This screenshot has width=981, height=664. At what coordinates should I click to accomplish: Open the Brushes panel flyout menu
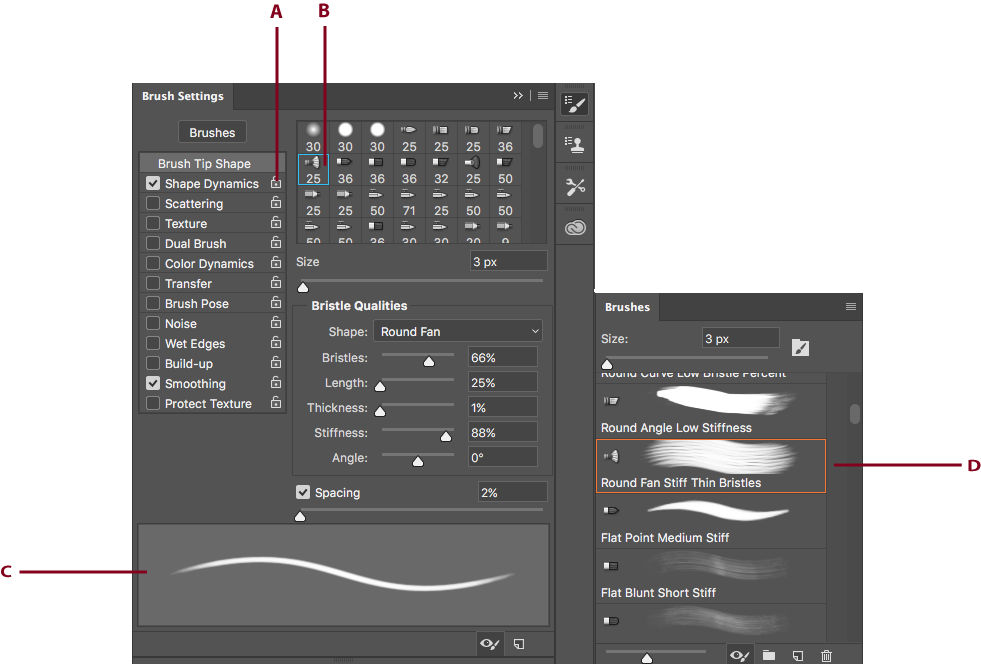(852, 307)
